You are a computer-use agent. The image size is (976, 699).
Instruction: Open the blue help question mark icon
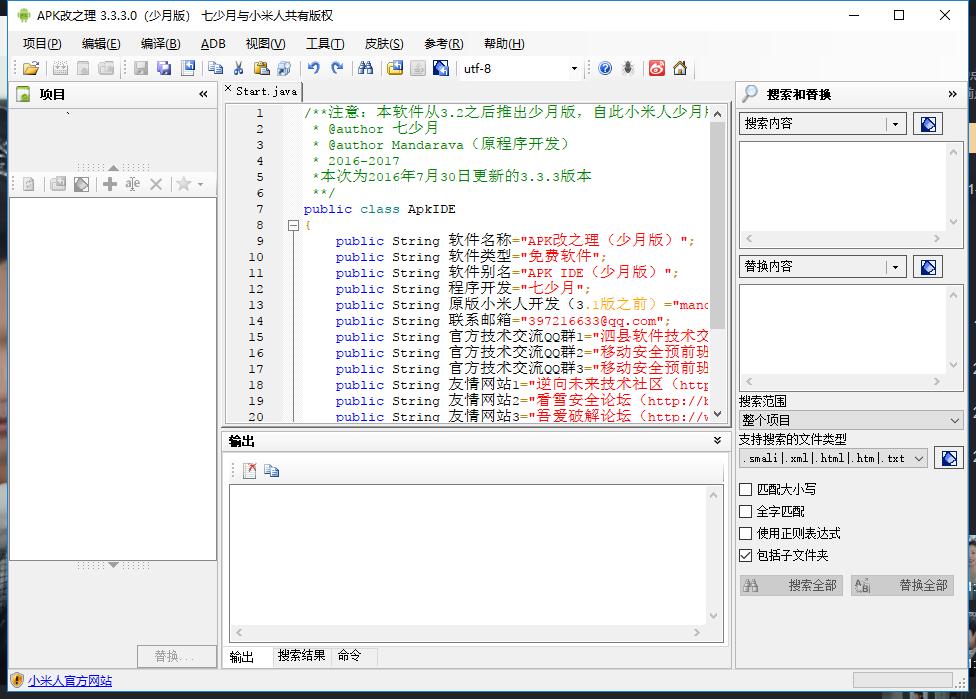[605, 68]
